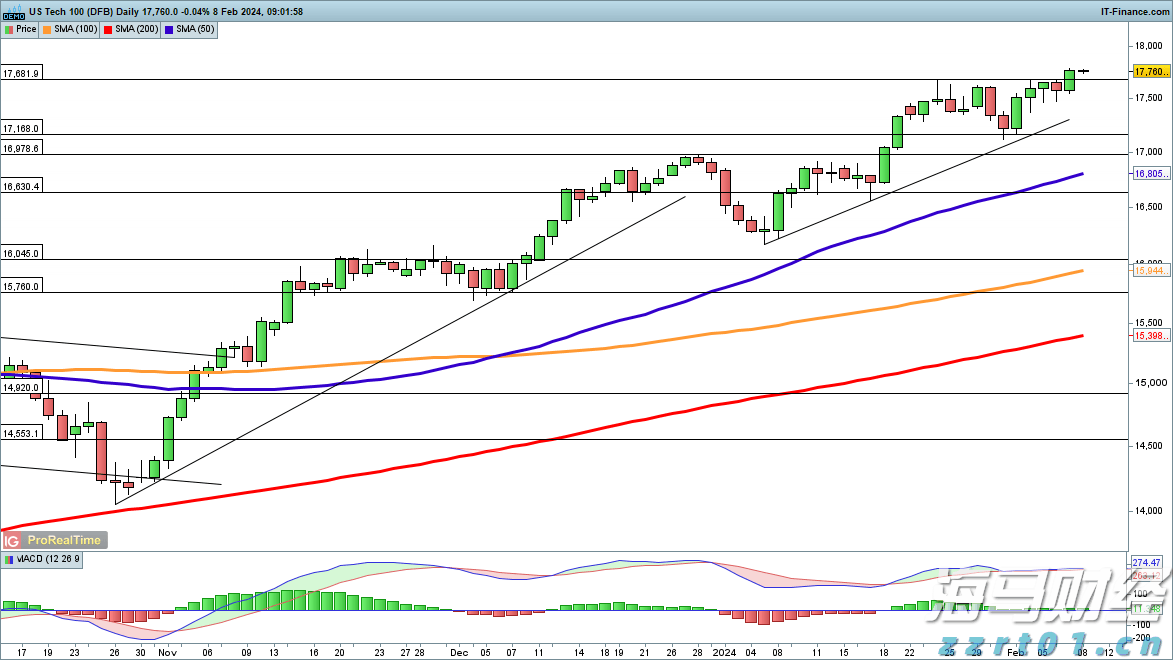Click the 17,681.9 horizontal level label
The image size is (1173, 660).
(x=21, y=74)
